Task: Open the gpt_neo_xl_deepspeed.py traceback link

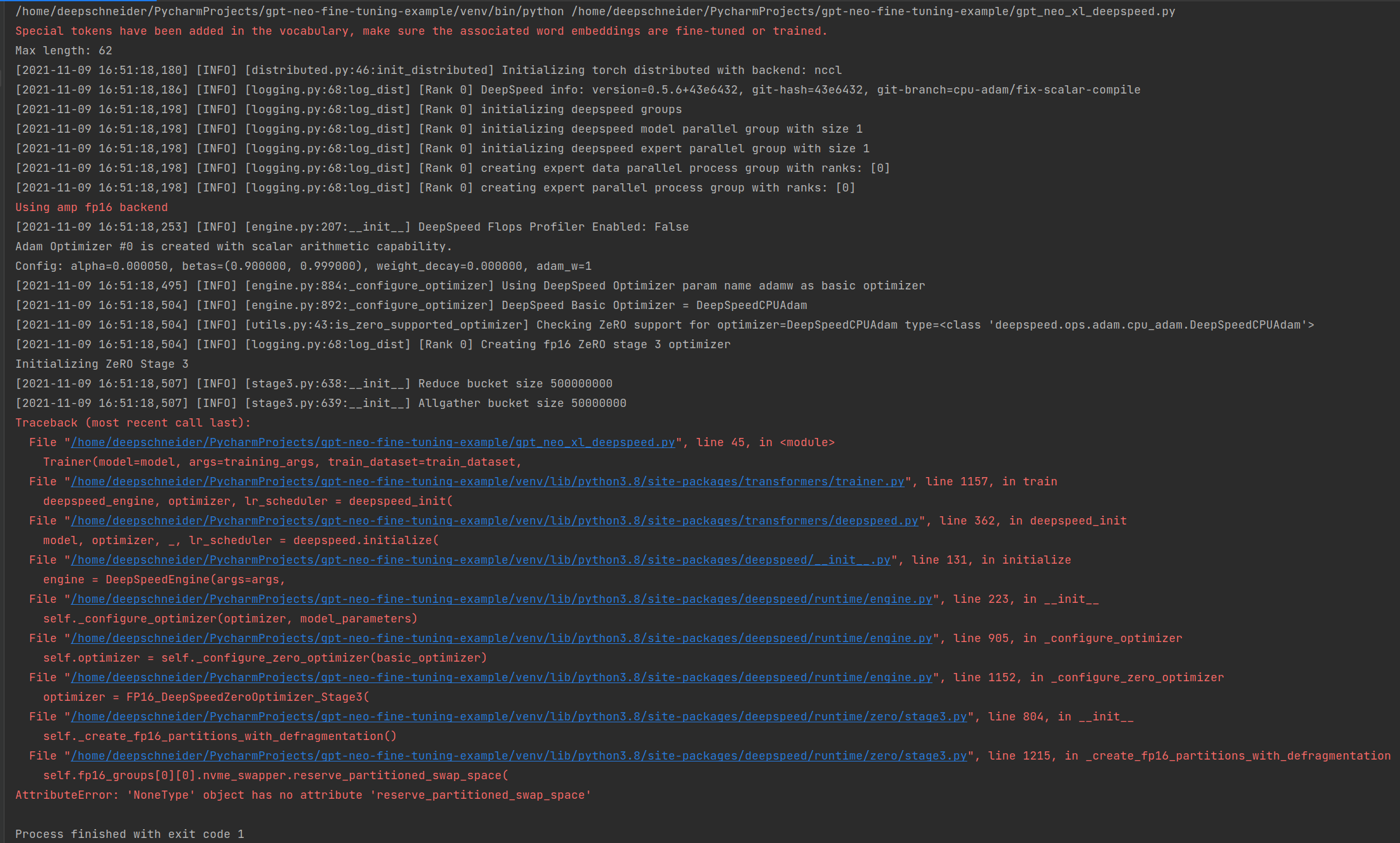Action: coord(373,442)
